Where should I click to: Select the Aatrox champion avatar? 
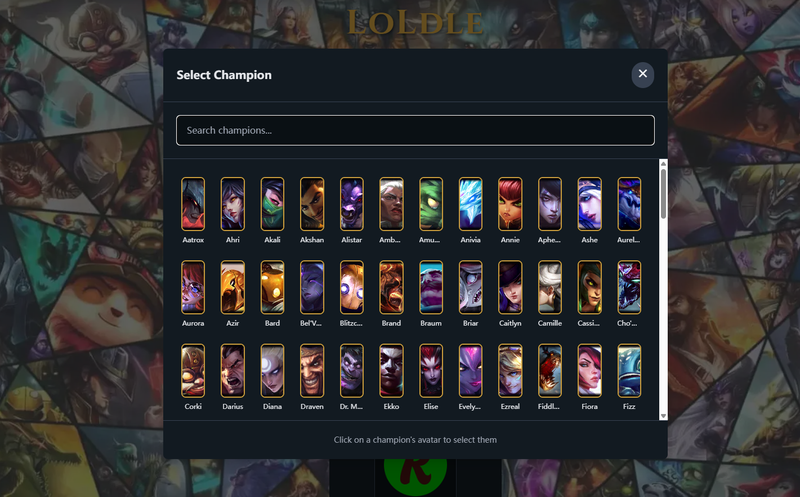tap(193, 204)
